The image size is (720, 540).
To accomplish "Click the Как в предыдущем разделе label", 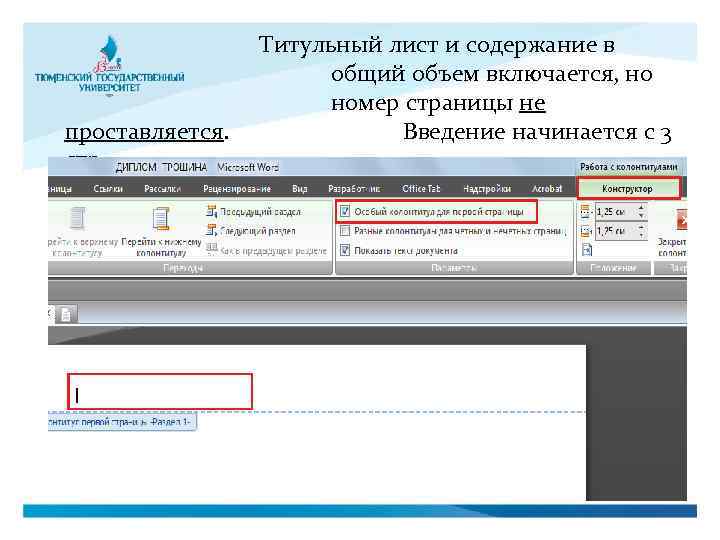I will 273,251.
